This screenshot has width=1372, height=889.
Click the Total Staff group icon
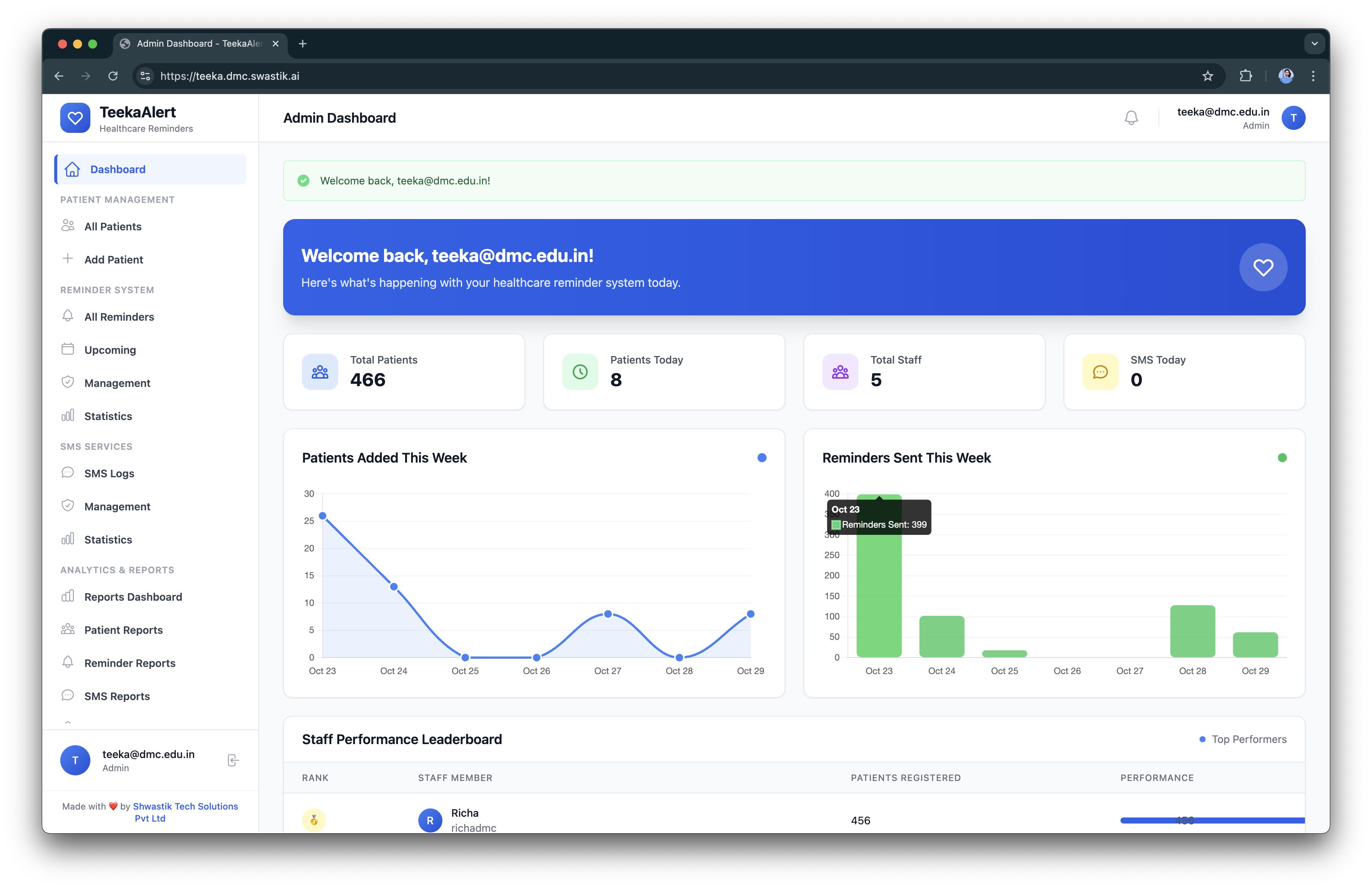tap(840, 372)
